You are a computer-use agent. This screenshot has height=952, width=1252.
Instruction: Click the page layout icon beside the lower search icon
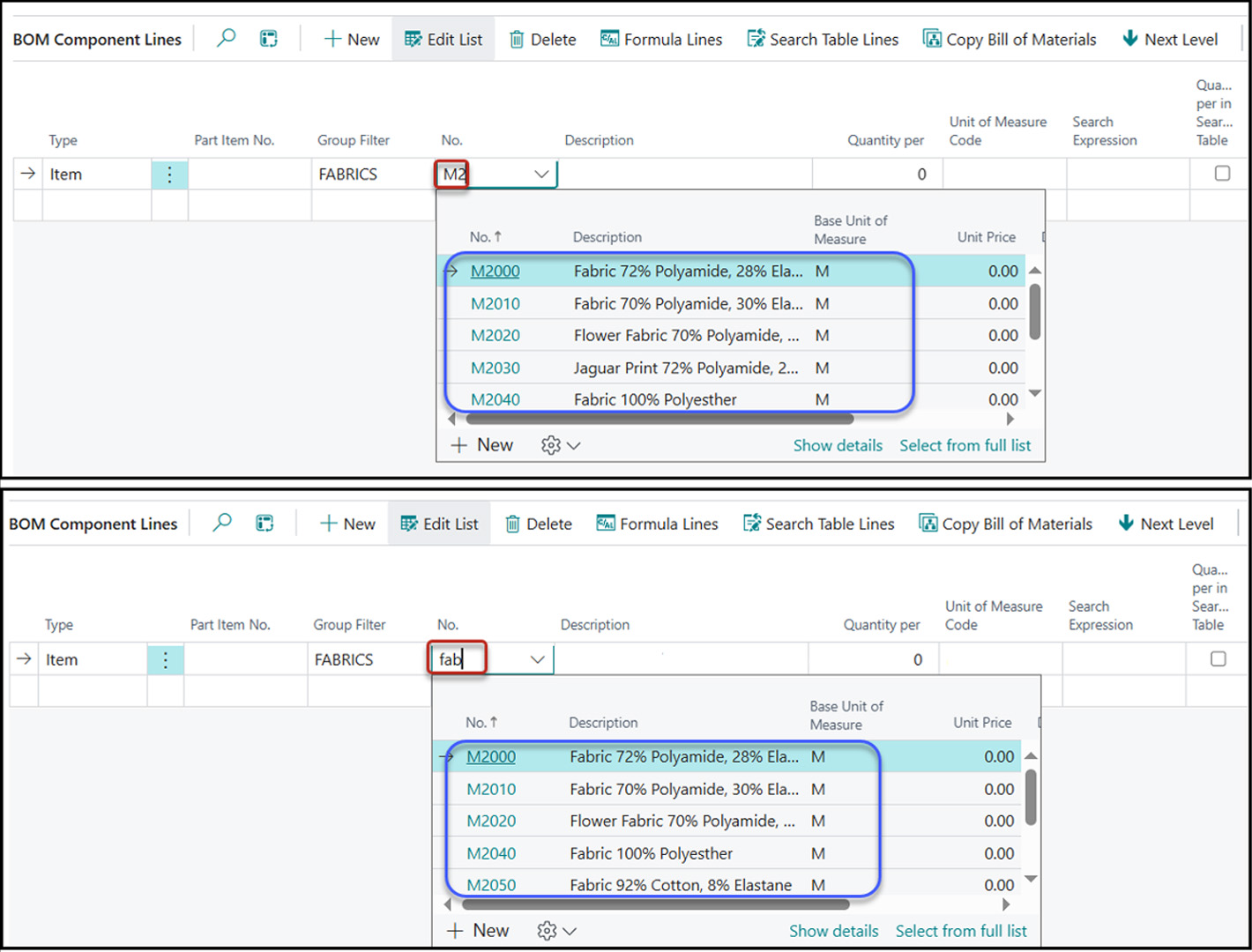click(265, 524)
